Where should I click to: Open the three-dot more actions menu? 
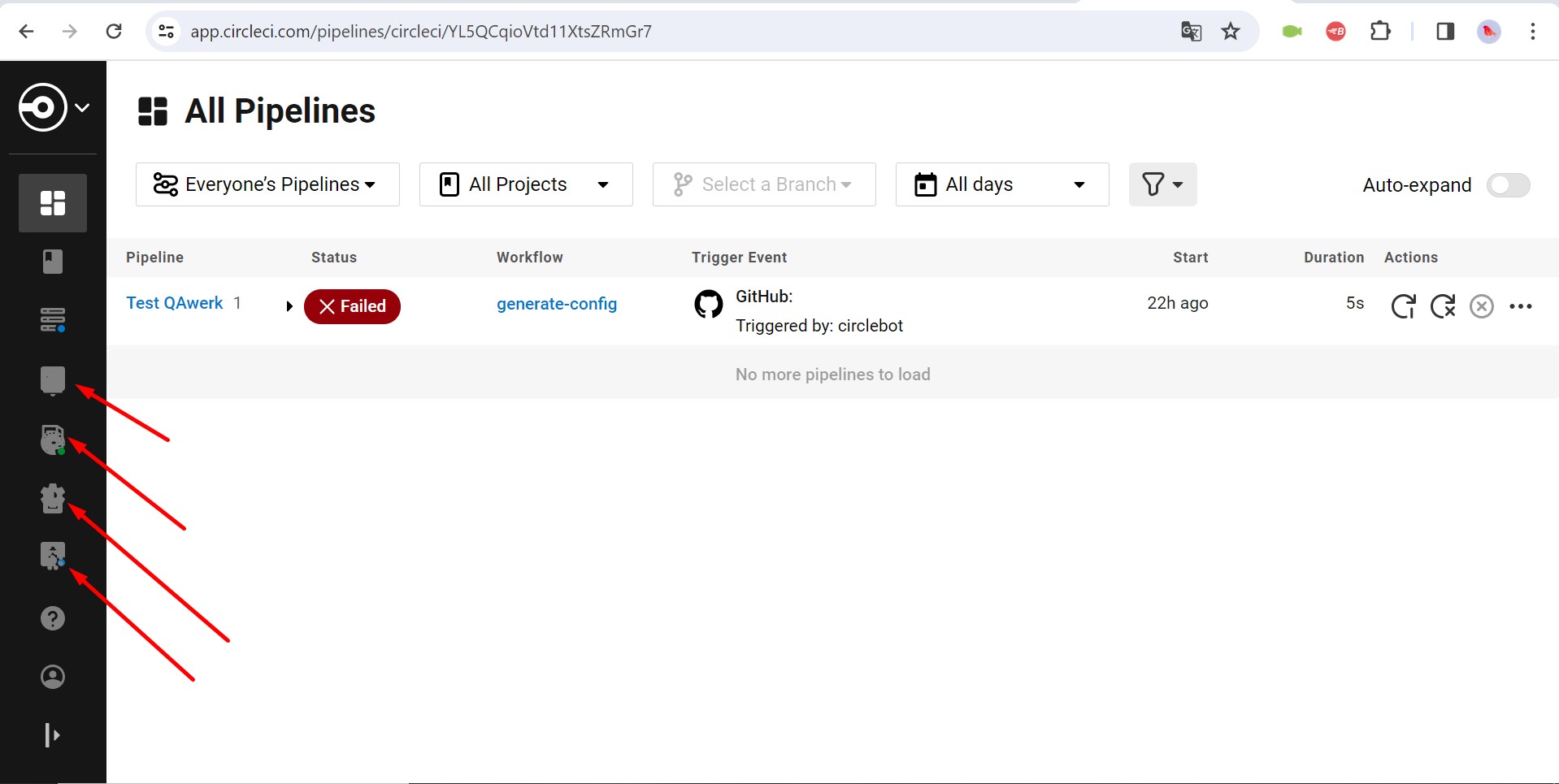pyautogui.click(x=1521, y=306)
